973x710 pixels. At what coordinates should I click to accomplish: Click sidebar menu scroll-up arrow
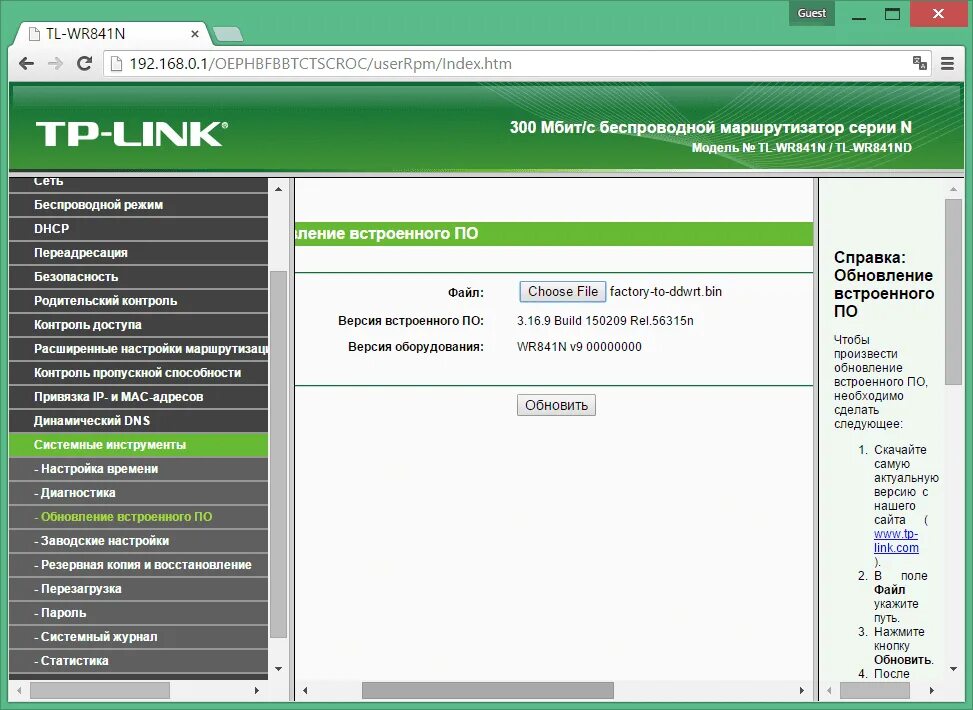click(x=278, y=189)
